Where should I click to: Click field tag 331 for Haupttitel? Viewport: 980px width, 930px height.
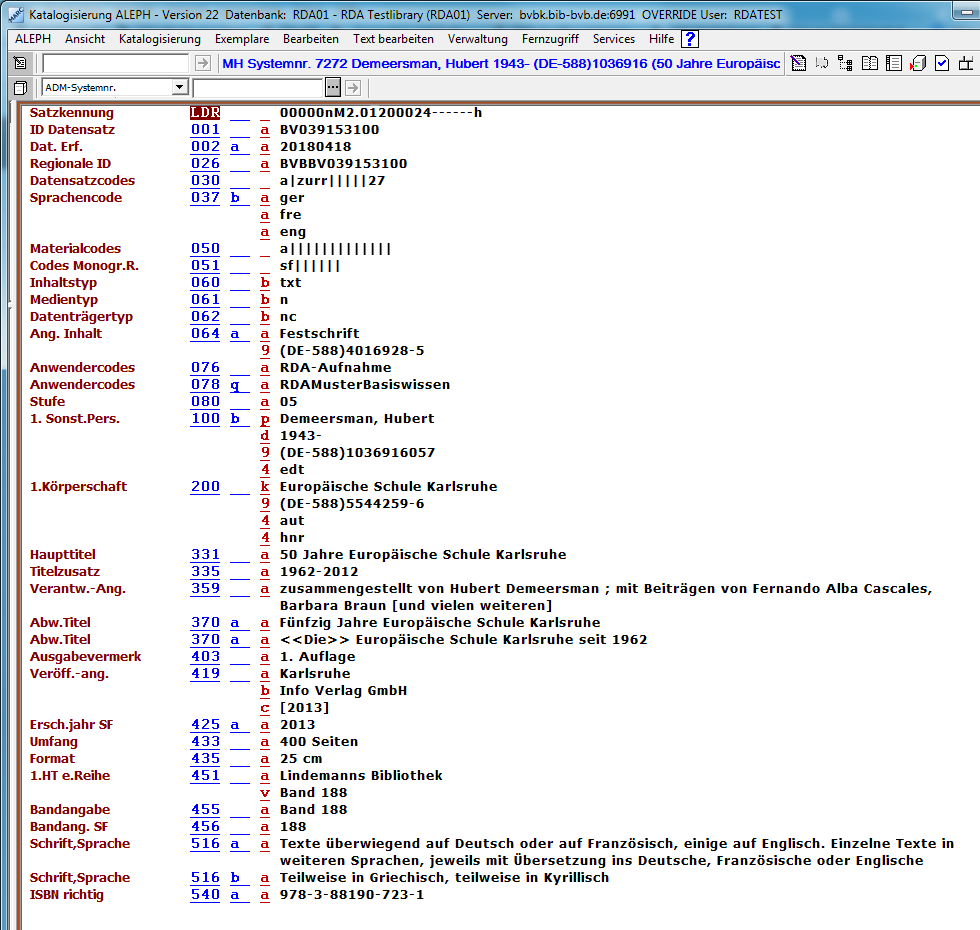pos(205,555)
